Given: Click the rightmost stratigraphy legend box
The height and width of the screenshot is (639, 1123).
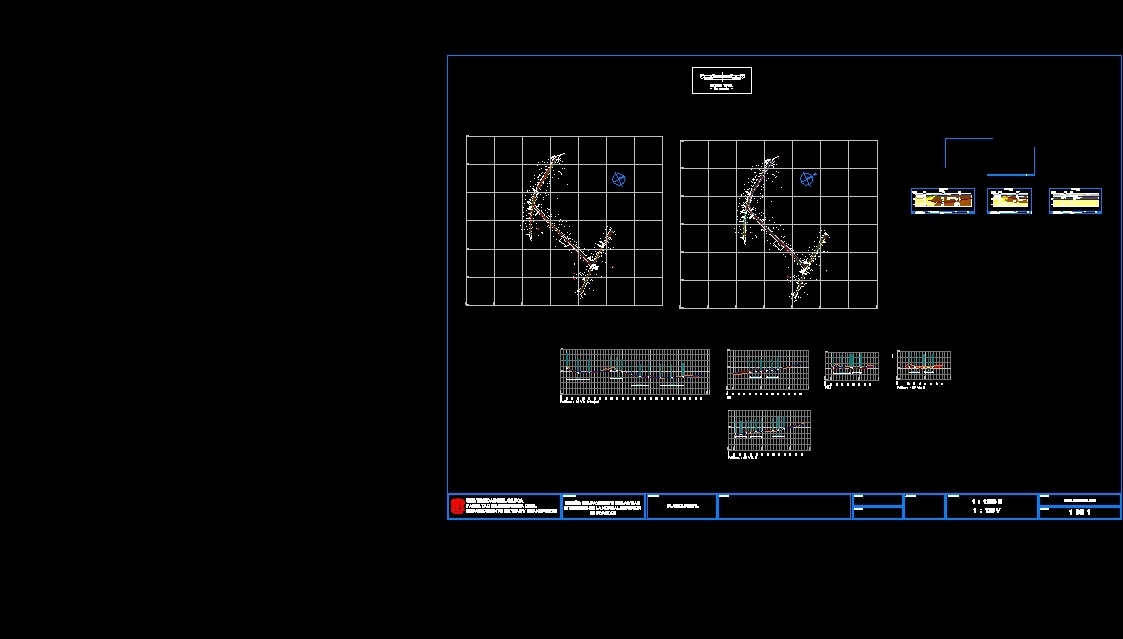Looking at the screenshot, I should coord(1074,200).
